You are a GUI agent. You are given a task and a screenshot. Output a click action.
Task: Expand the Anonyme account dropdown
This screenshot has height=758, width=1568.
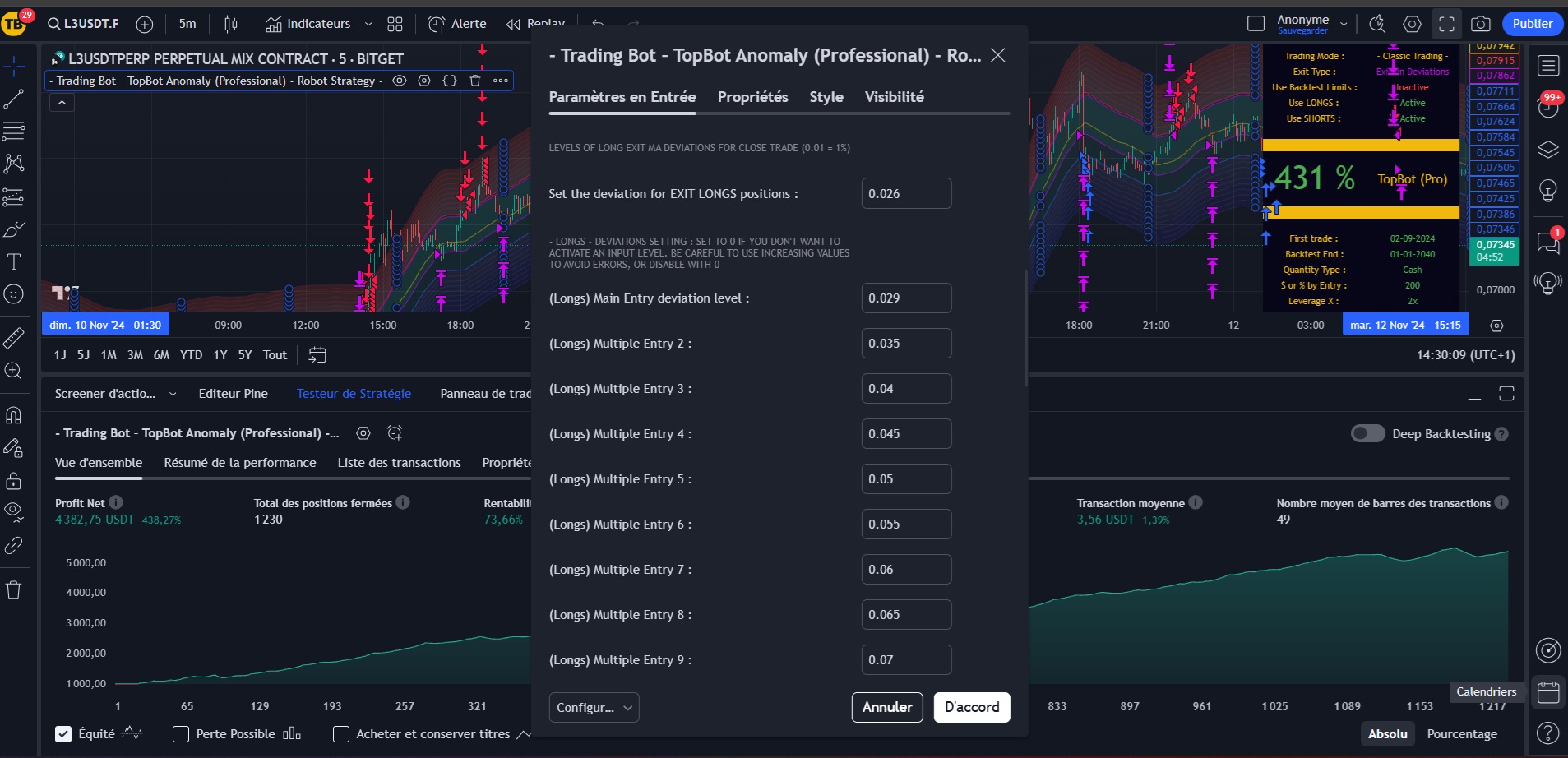(x=1344, y=24)
